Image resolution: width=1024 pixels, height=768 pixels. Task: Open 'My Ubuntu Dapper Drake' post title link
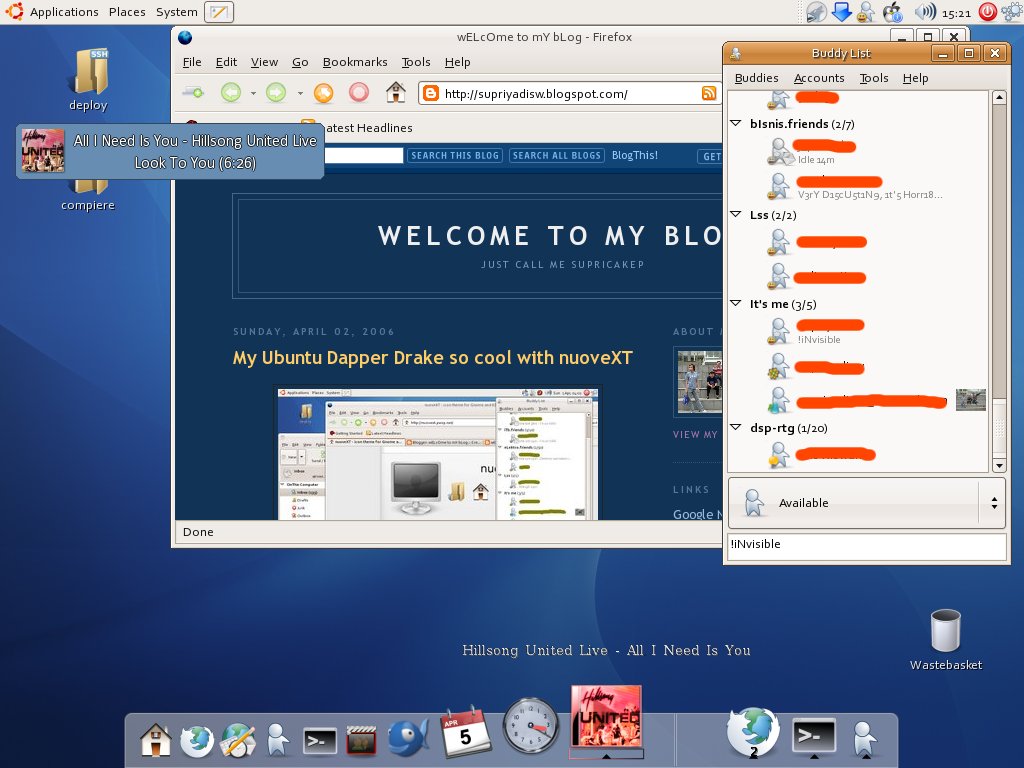click(432, 358)
